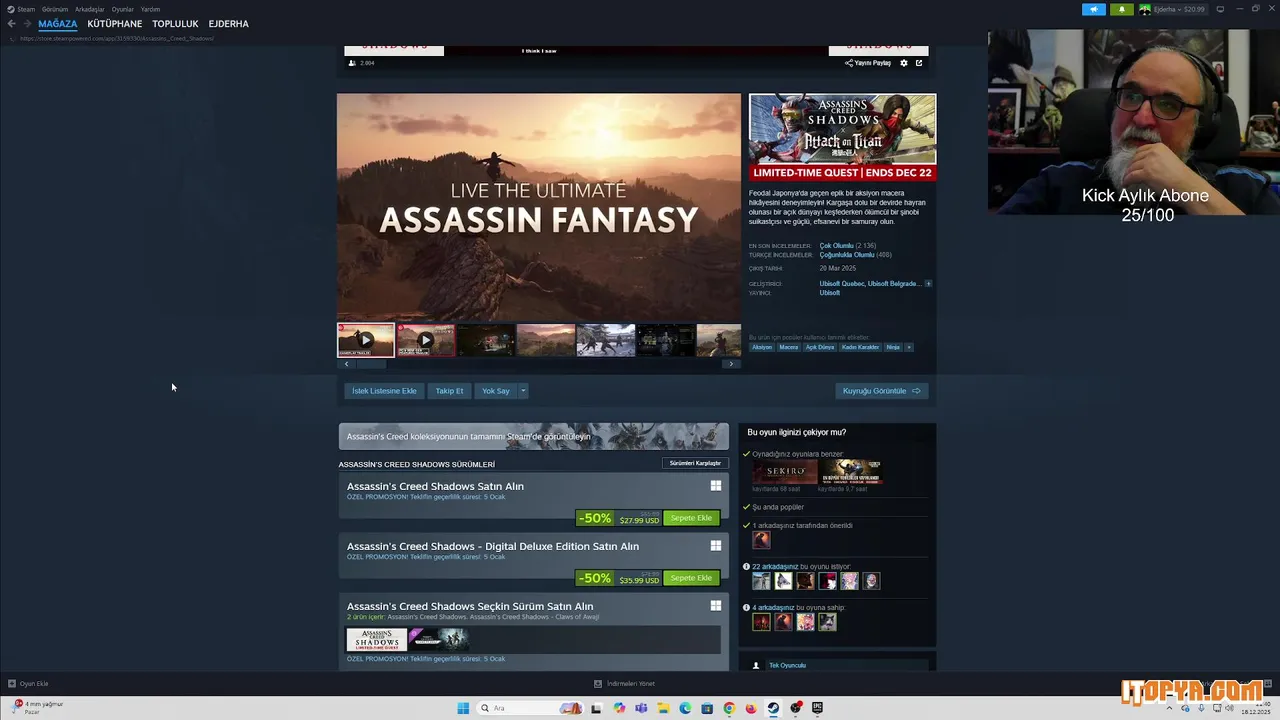Open the Yok Say dropdown arrow
The height and width of the screenshot is (720, 1280).
(522, 391)
